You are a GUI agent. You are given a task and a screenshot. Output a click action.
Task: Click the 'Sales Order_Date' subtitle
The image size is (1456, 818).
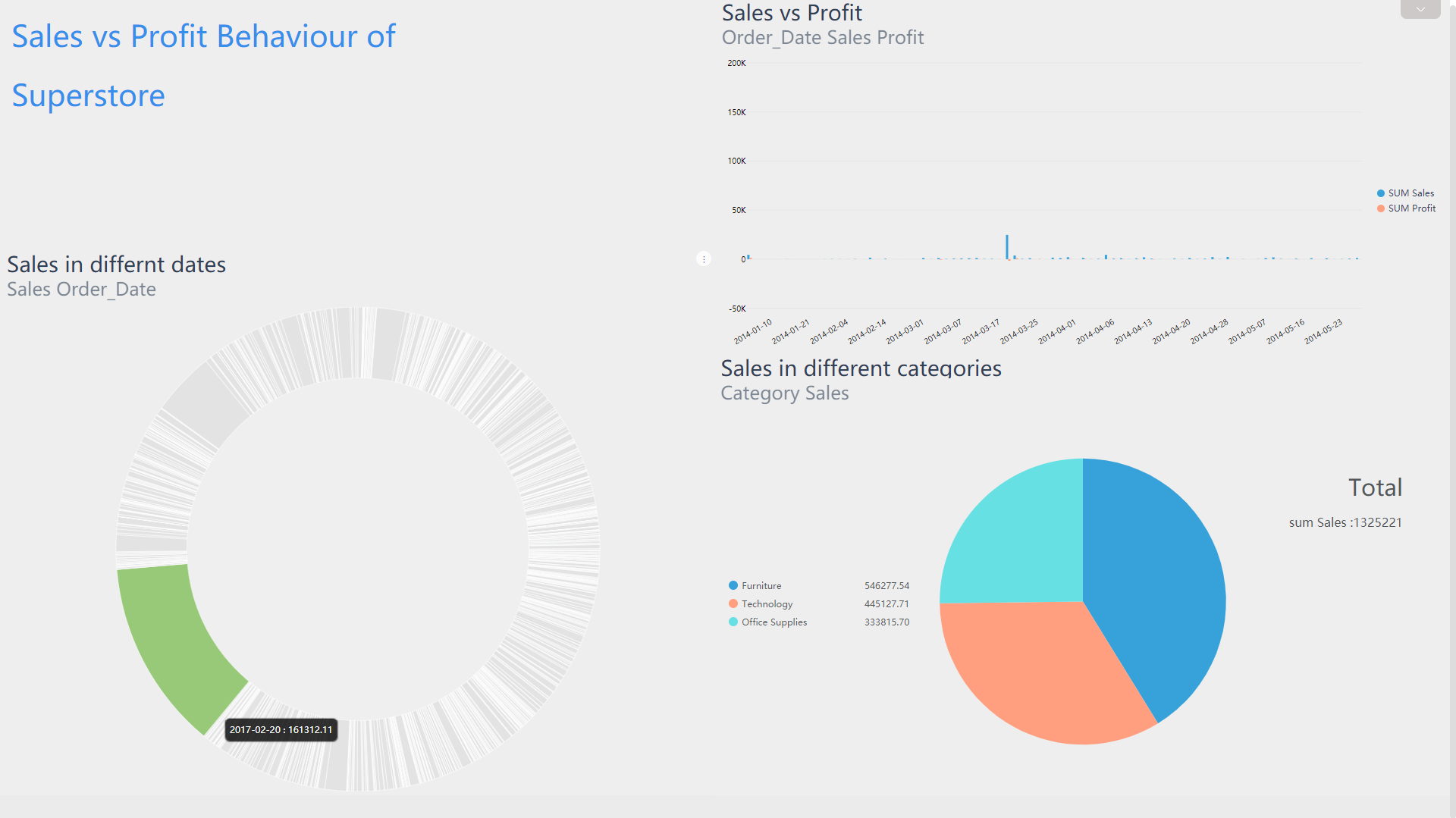tap(81, 290)
